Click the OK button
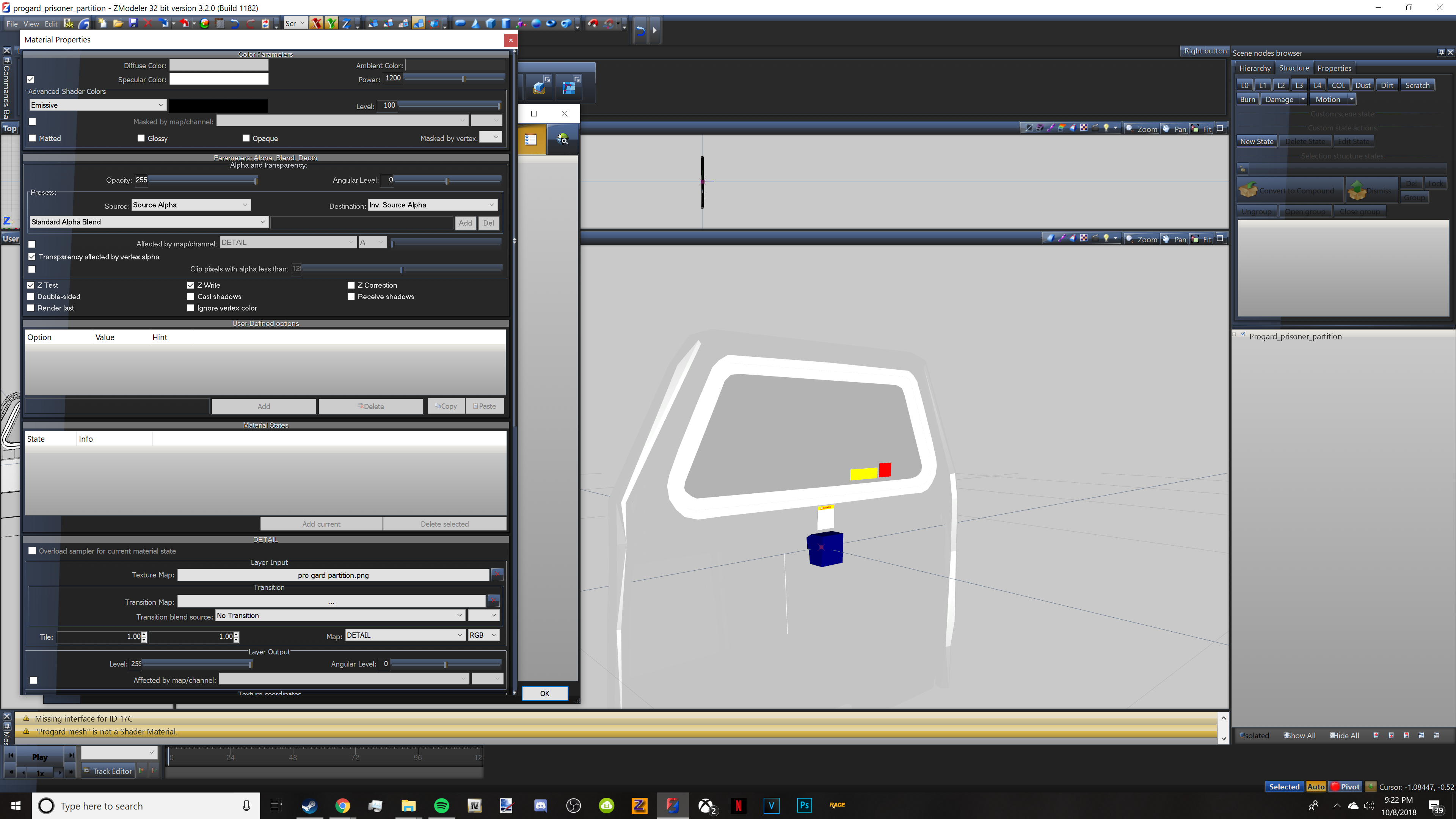Image resolution: width=1456 pixels, height=819 pixels. pyautogui.click(x=544, y=693)
